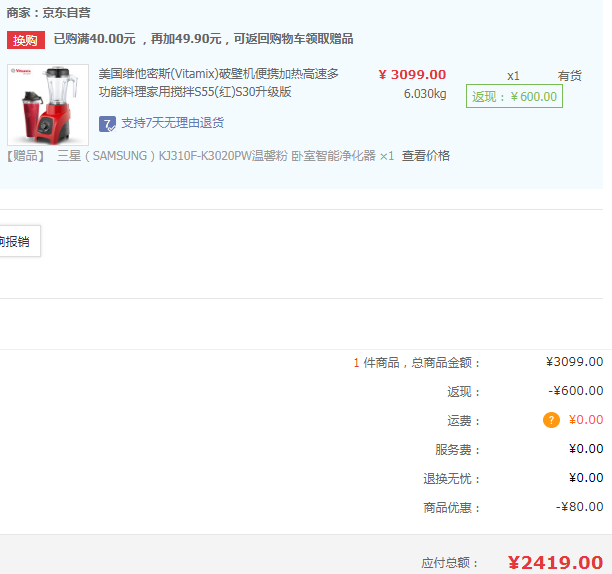Click the 应付总额： label

tap(450, 563)
